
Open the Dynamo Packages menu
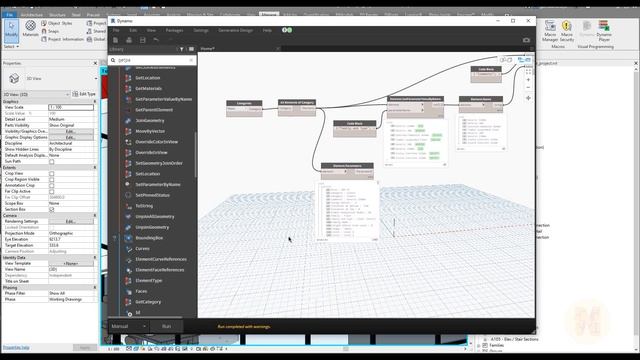[174, 30]
